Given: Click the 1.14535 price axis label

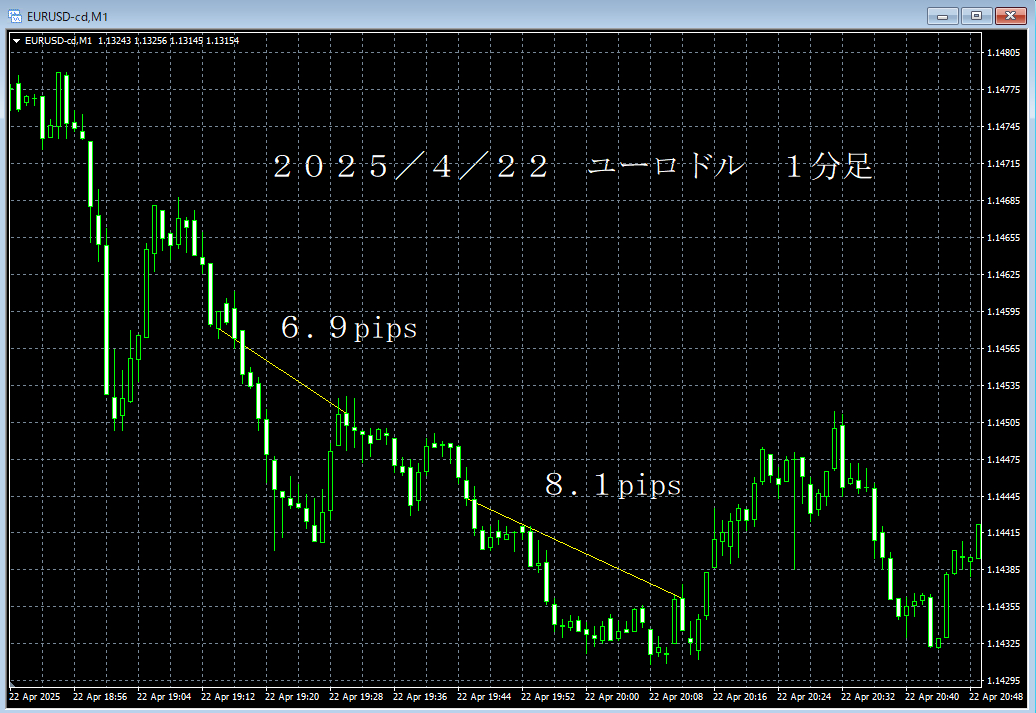Looking at the screenshot, I should 1003,386.
